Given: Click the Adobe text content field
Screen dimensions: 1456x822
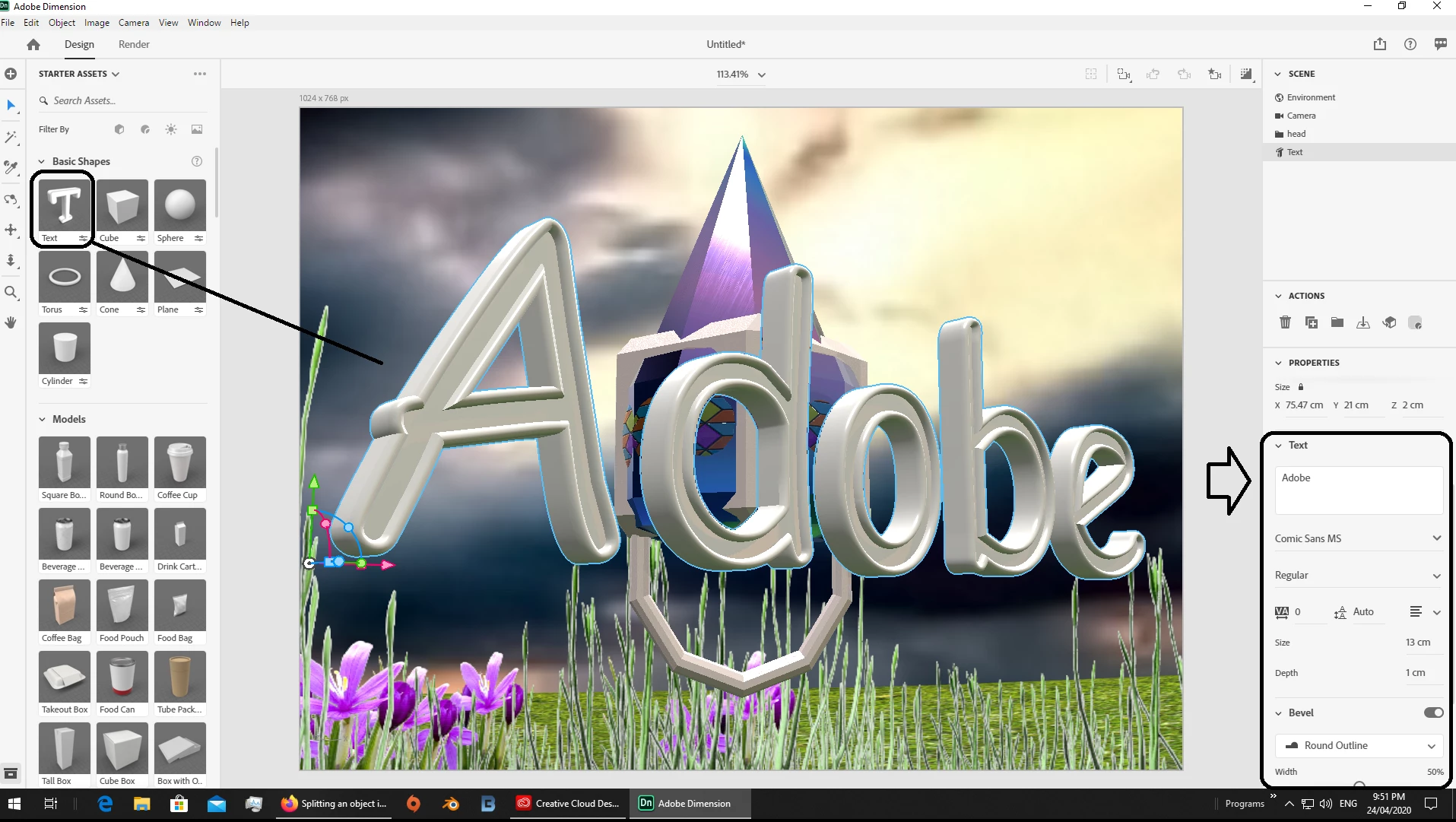Looking at the screenshot, I should point(1359,490).
